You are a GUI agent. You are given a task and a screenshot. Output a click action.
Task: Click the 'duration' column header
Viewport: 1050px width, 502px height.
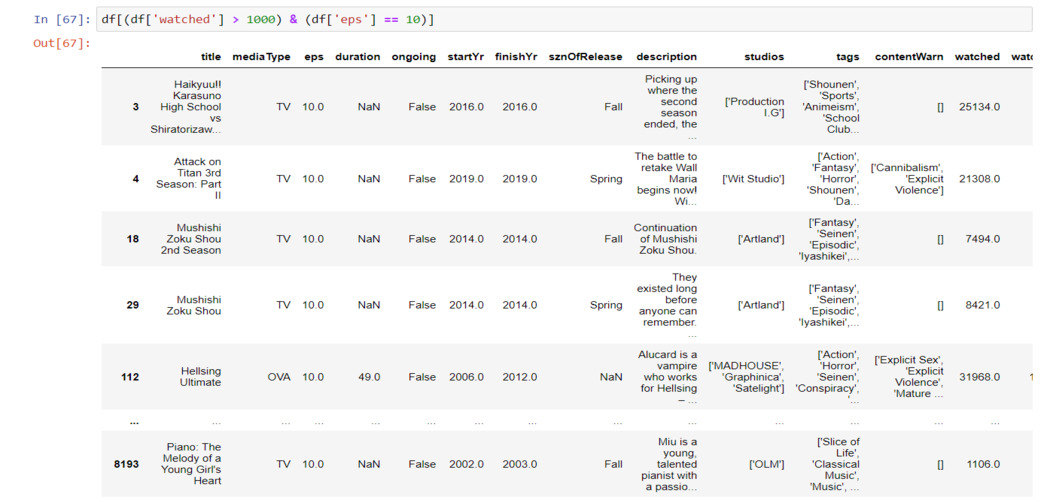357,57
